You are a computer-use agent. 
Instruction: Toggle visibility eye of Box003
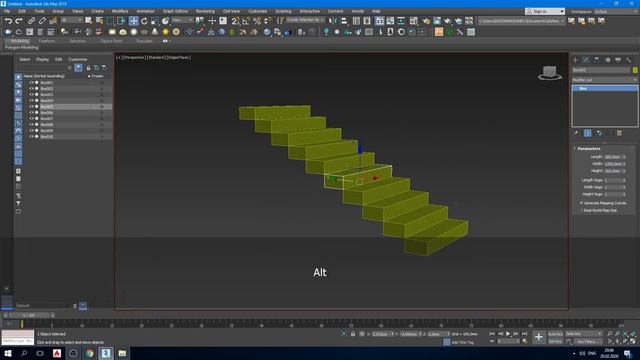31,94
